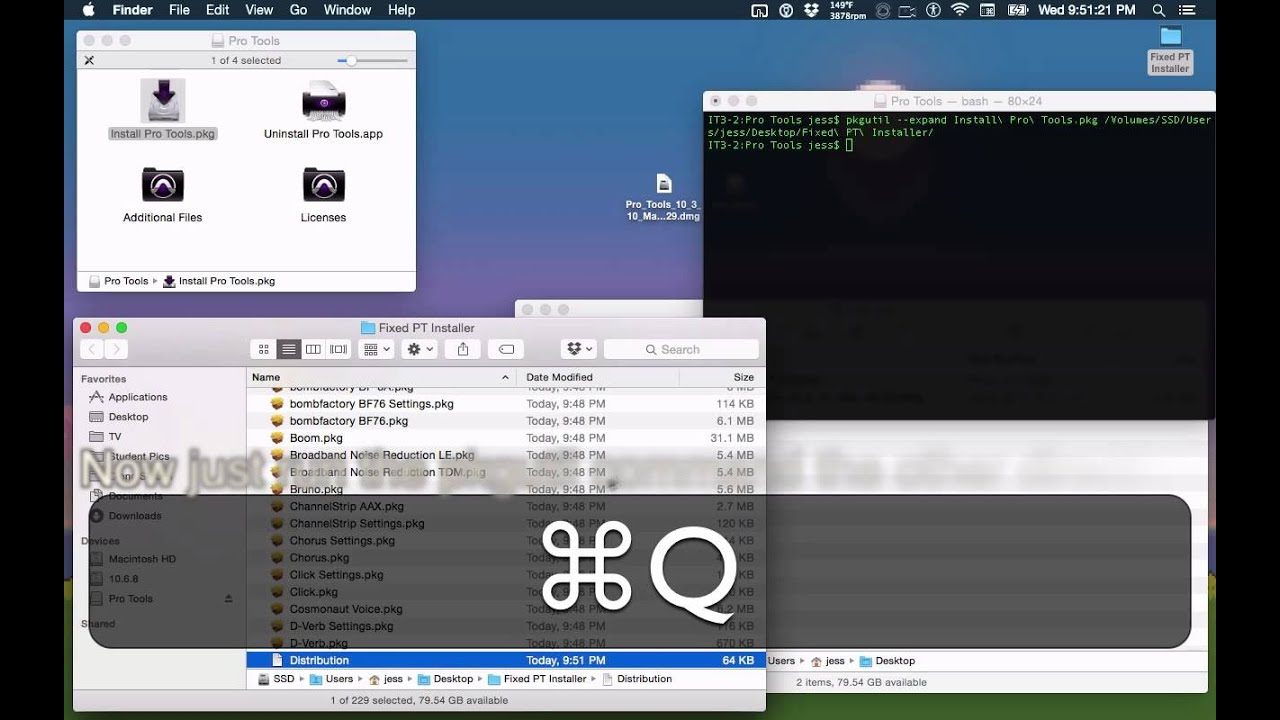This screenshot has width=1280, height=720.
Task: Click Desktop in Fixed PT Installer path bar
Action: point(445,679)
